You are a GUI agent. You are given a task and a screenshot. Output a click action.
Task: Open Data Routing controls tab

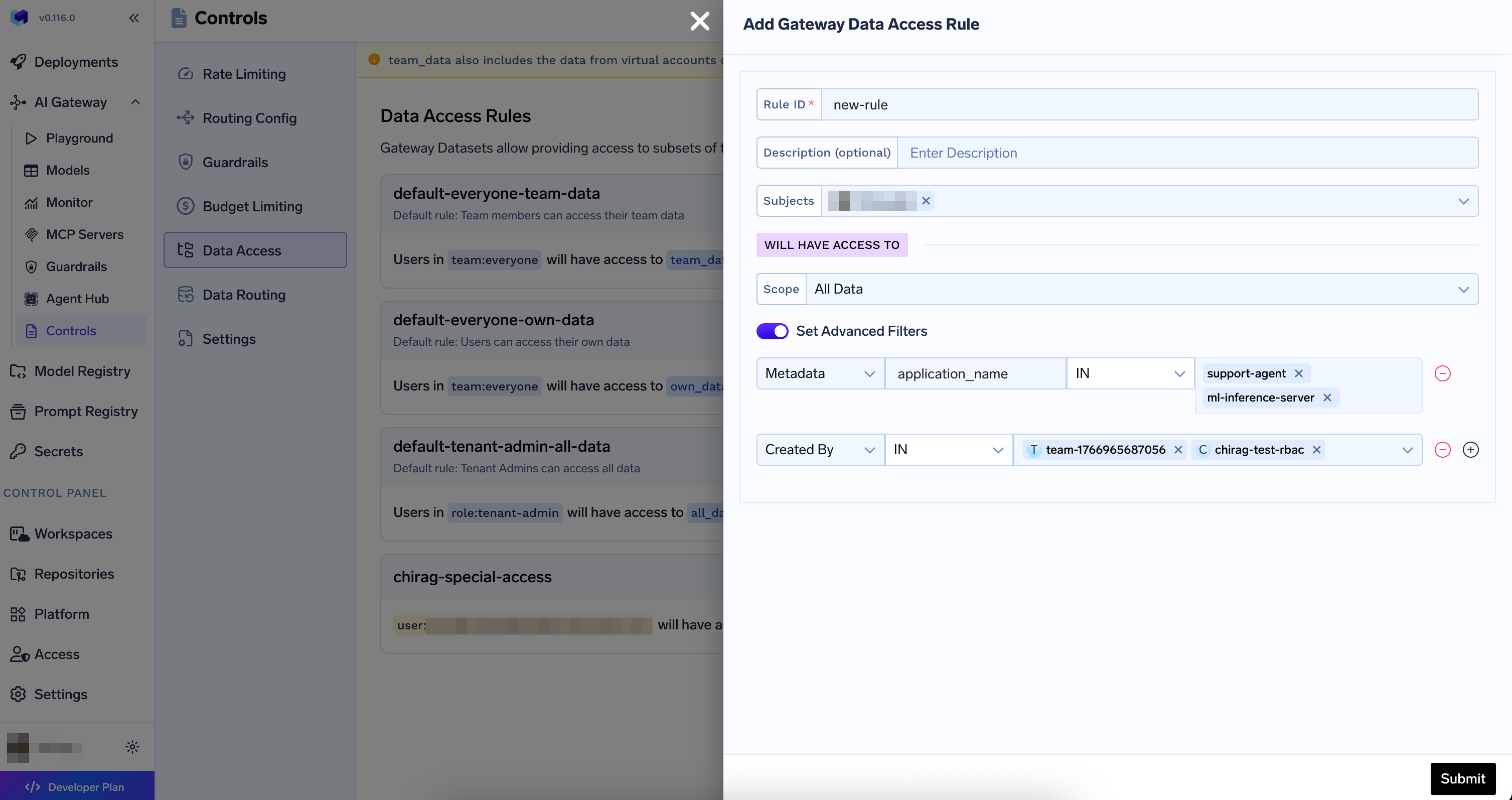pyautogui.click(x=244, y=295)
